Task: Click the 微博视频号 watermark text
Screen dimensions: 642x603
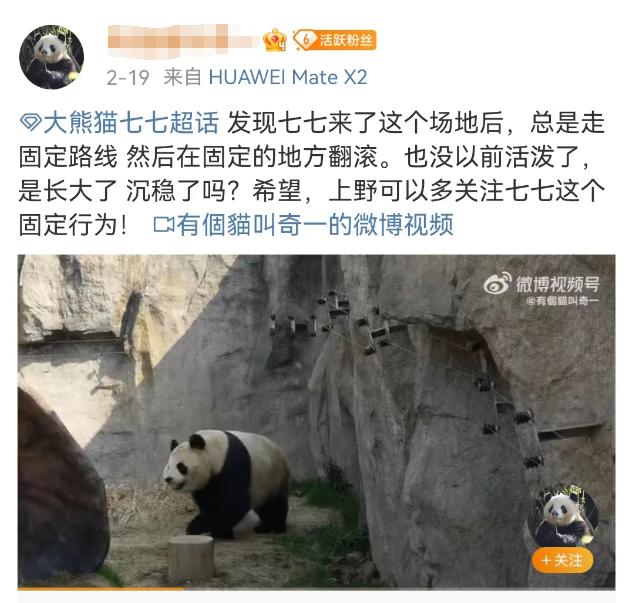Action: click(x=558, y=284)
